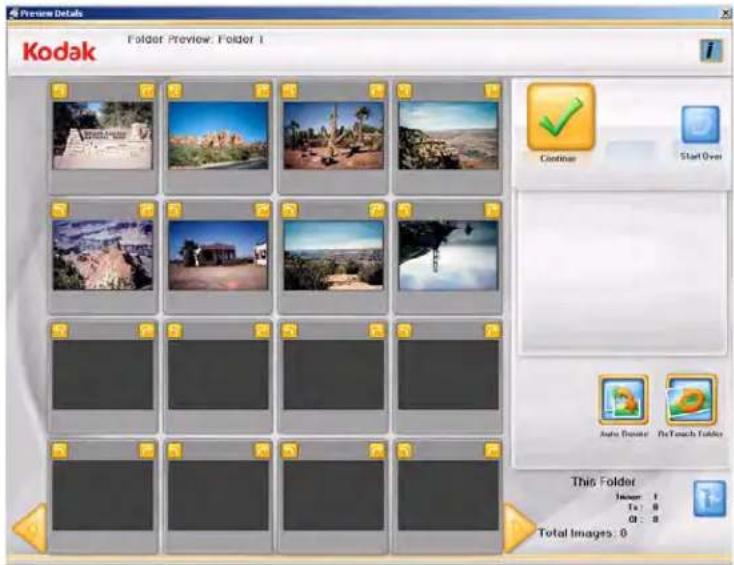Image resolution: width=734 pixels, height=565 pixels.
Task: Click rotate-left icon on cloudy canyon overlook photo
Action: pyautogui.click(x=405, y=91)
